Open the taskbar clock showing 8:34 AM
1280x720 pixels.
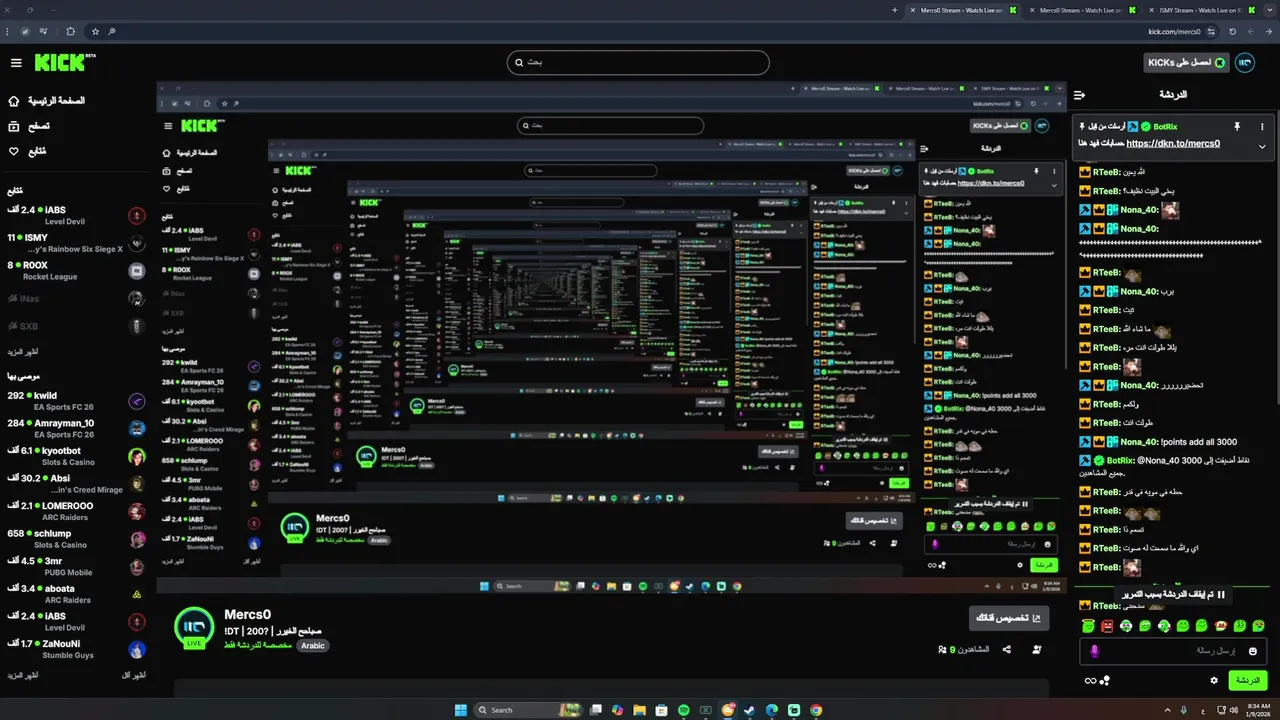point(1258,710)
